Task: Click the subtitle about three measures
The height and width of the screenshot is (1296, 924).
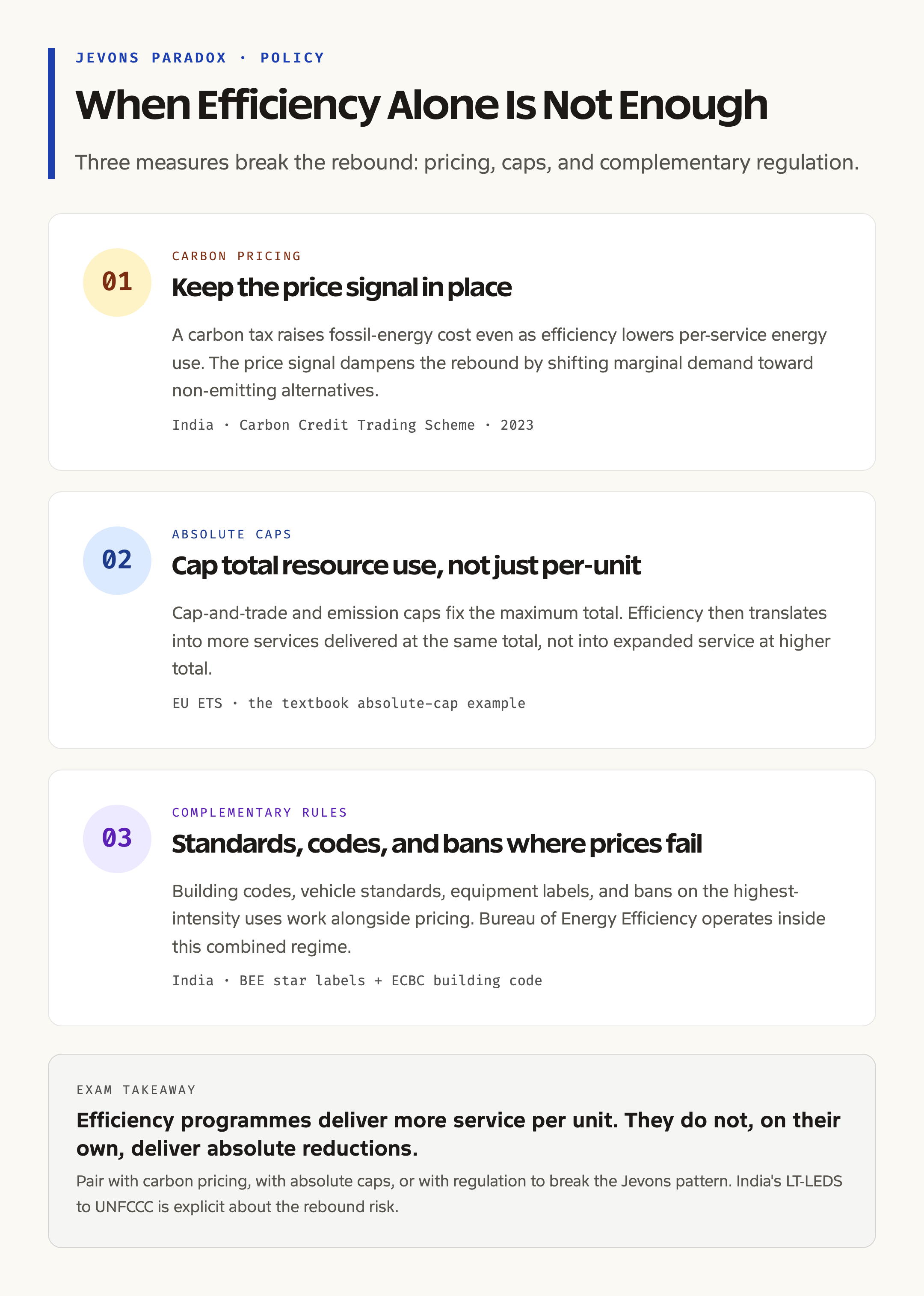Action: coord(467,163)
